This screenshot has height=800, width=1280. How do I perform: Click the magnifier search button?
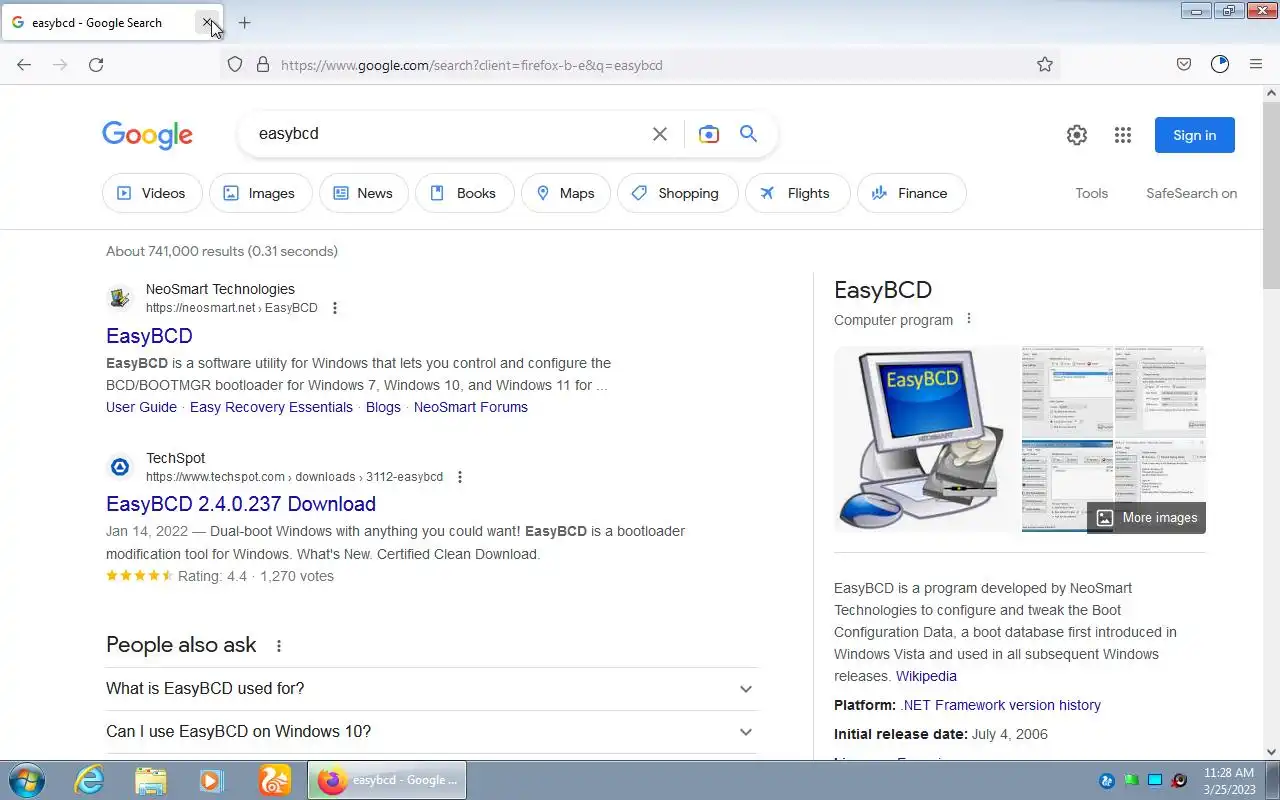click(748, 134)
